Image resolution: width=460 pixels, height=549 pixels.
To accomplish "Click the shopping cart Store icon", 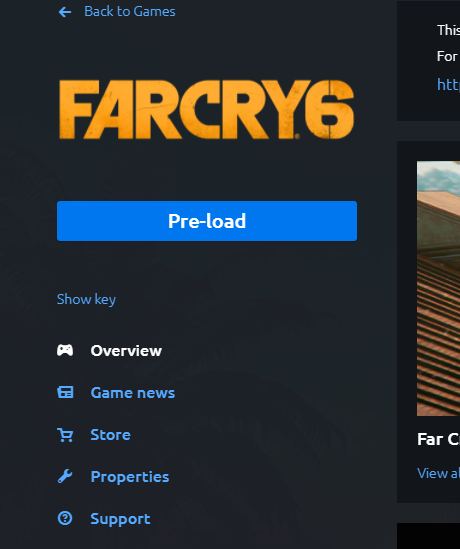I will coord(65,435).
